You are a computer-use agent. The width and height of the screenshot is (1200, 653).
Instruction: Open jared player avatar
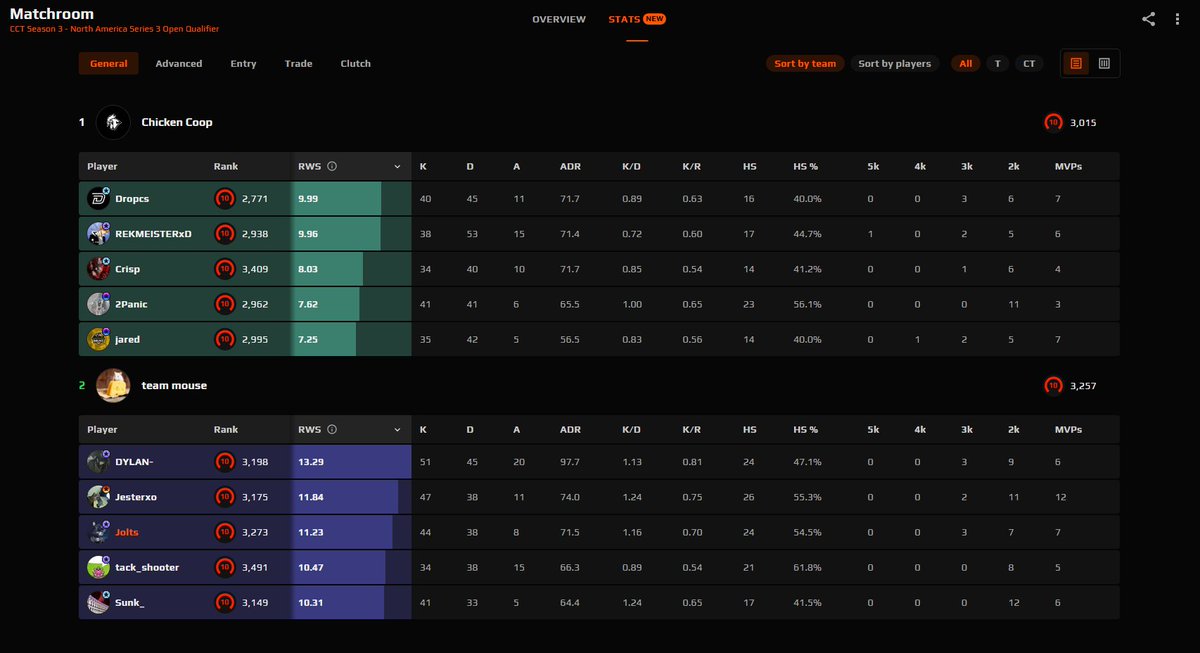click(x=98, y=339)
